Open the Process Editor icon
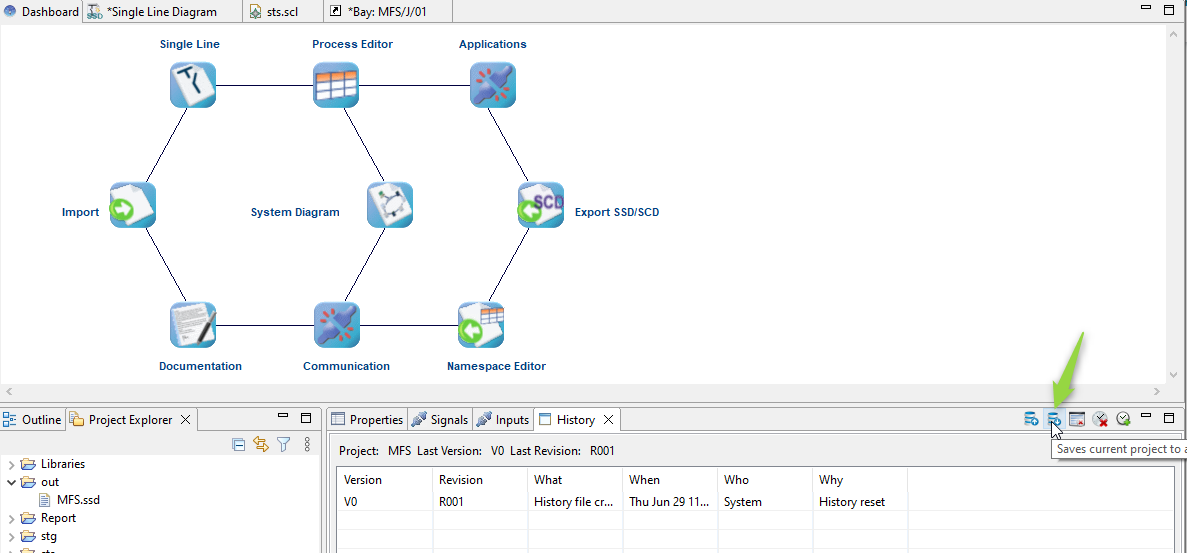Image resolution: width=1187 pixels, height=553 pixels. [336, 85]
